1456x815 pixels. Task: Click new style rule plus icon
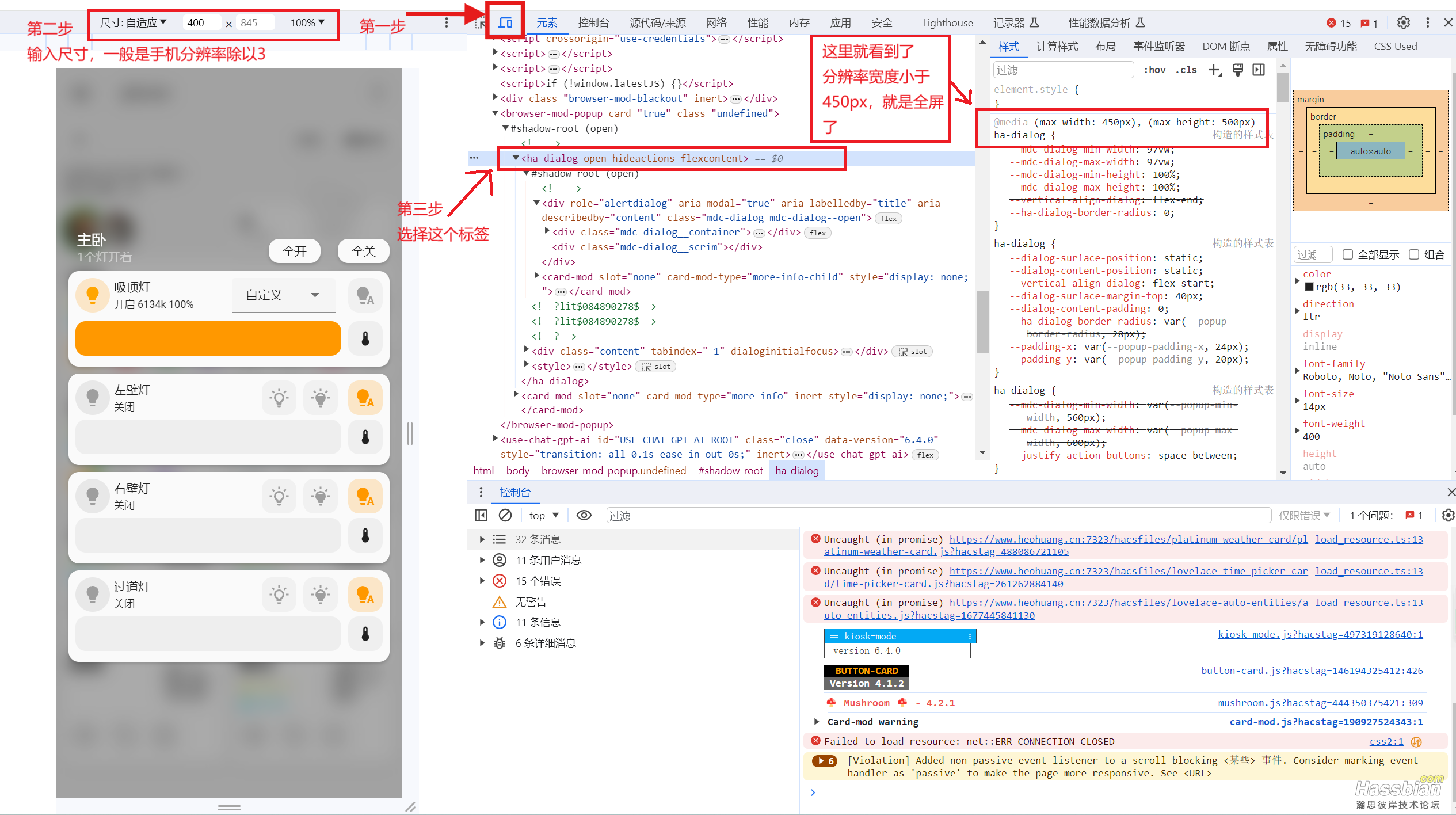tap(1214, 70)
